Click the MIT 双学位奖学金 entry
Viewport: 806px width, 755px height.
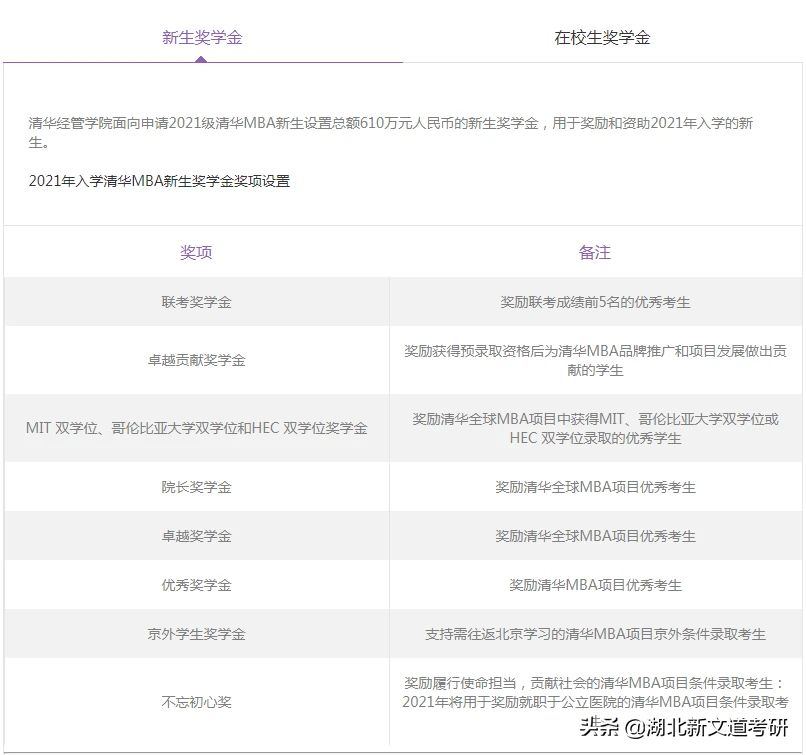coord(197,427)
